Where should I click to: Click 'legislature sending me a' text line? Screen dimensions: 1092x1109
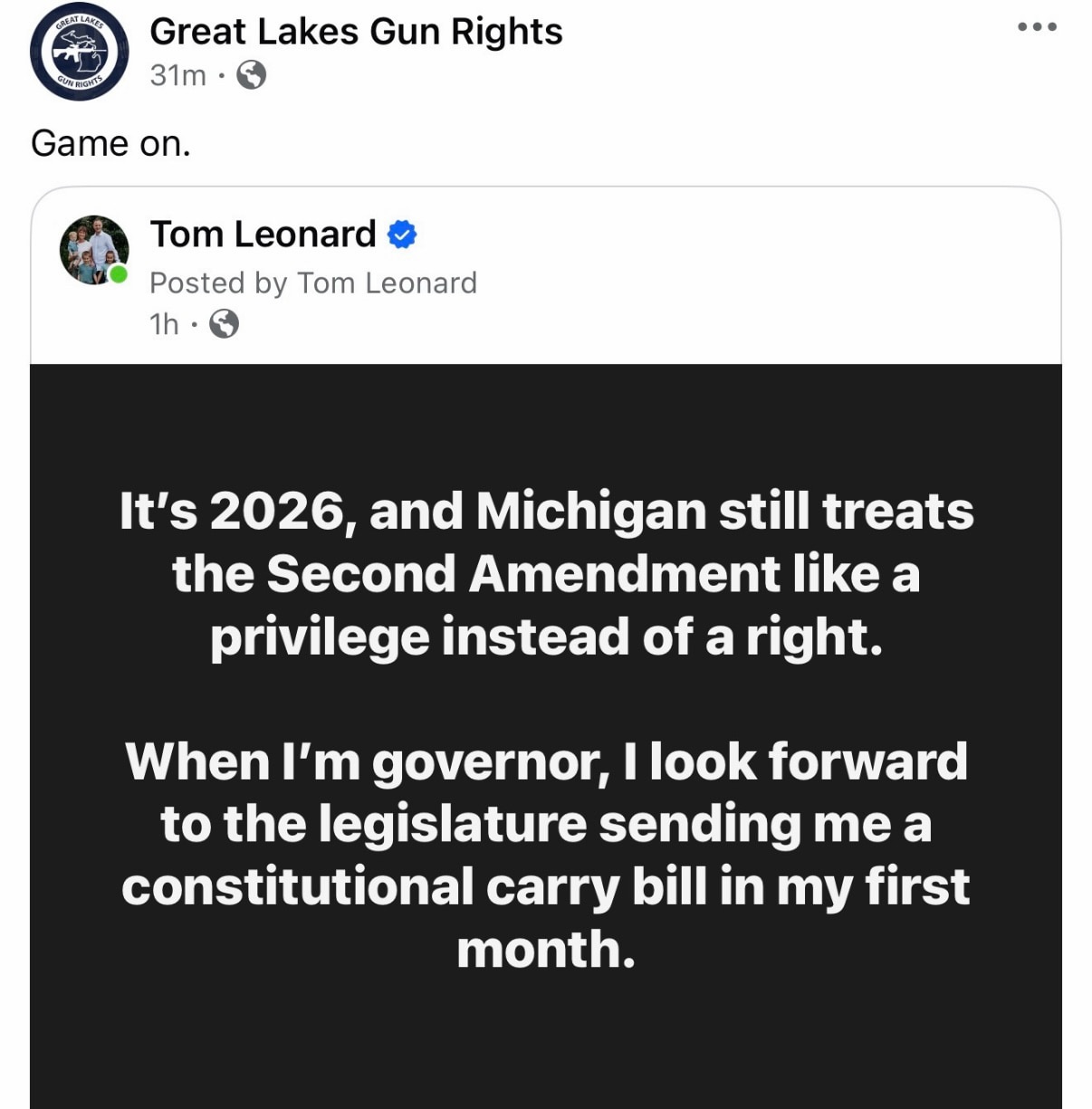coord(546,824)
